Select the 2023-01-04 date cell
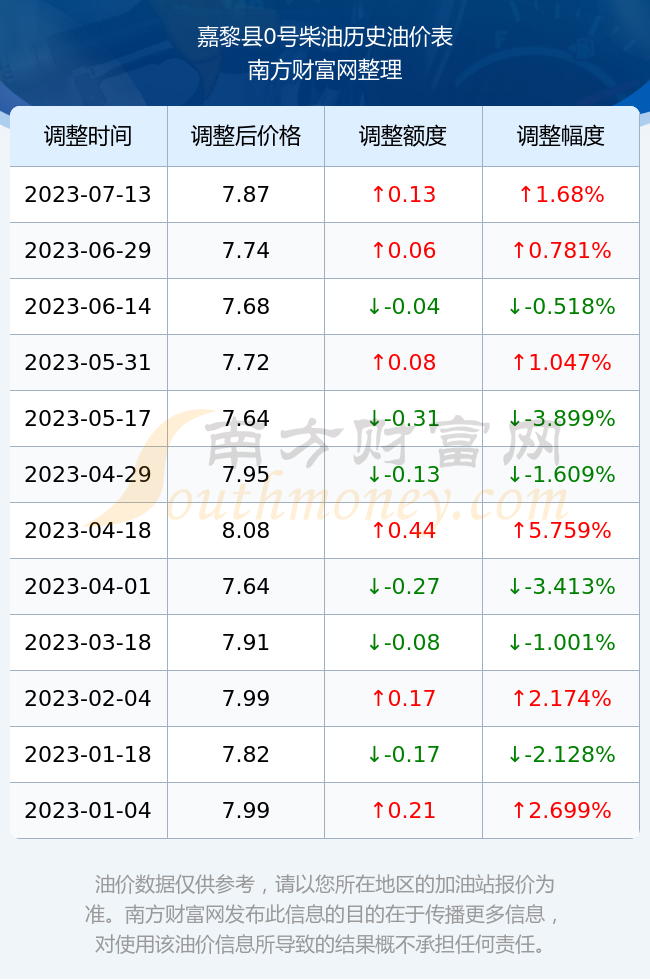 (88, 810)
